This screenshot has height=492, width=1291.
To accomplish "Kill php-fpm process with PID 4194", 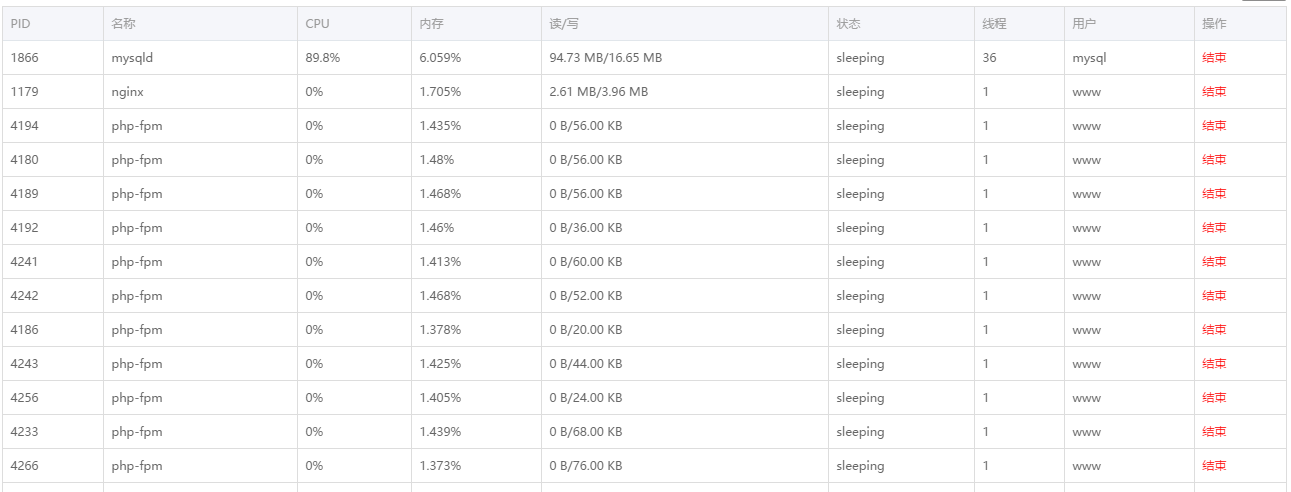I will (1214, 126).
